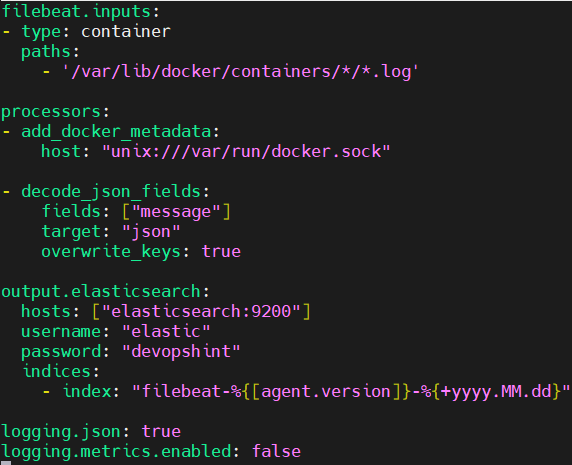Viewport: 572px width, 465px height.
Task: Click the username "elastic" value
Action: pos(166,331)
